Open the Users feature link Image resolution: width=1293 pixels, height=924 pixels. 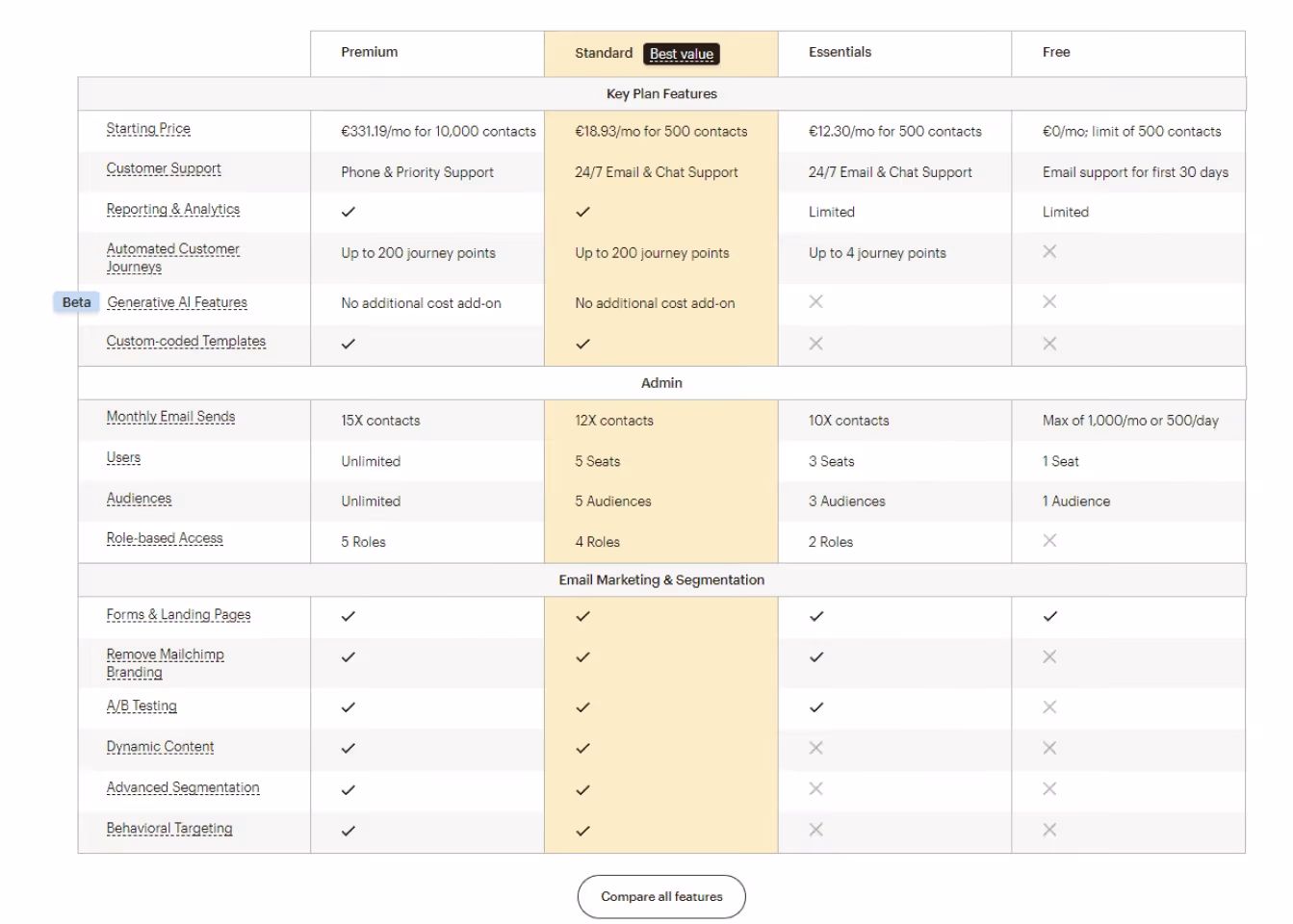click(123, 458)
